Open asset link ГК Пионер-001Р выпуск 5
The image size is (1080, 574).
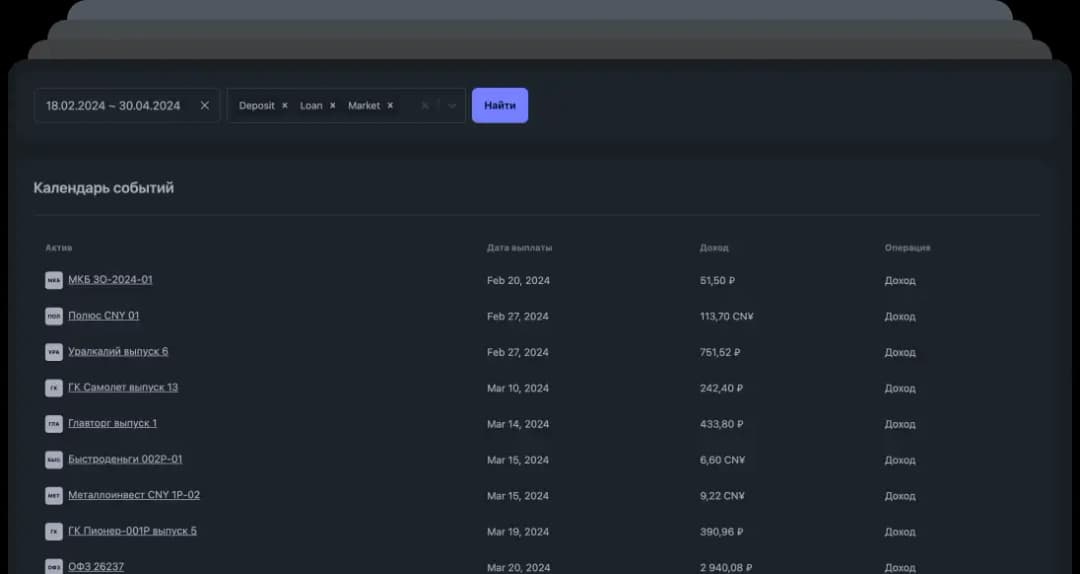point(132,530)
